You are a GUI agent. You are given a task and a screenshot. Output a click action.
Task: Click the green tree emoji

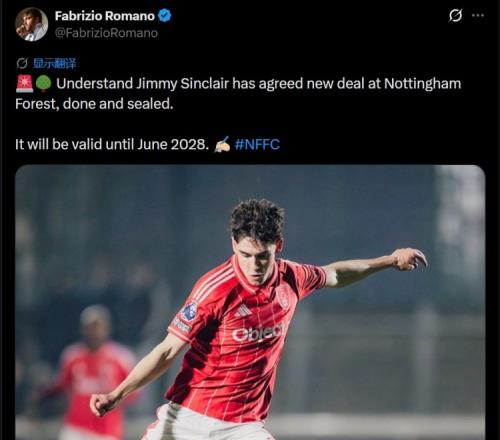point(43,83)
